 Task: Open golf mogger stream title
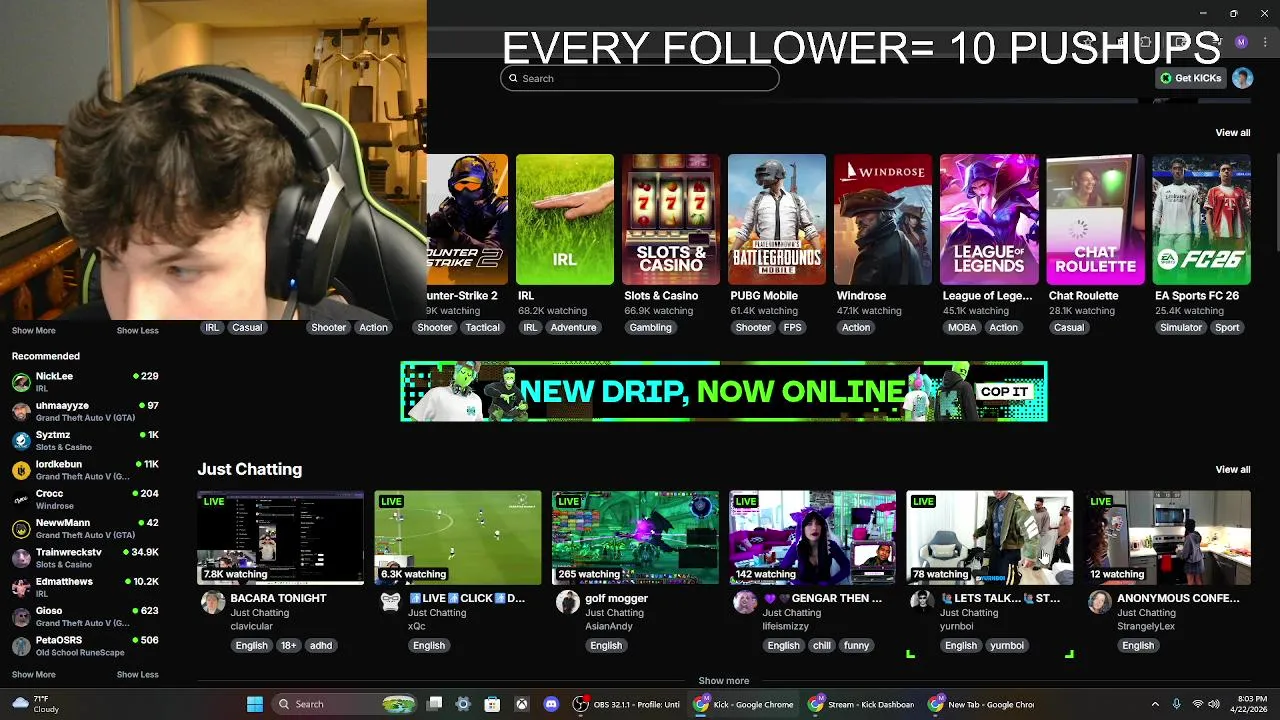point(616,598)
